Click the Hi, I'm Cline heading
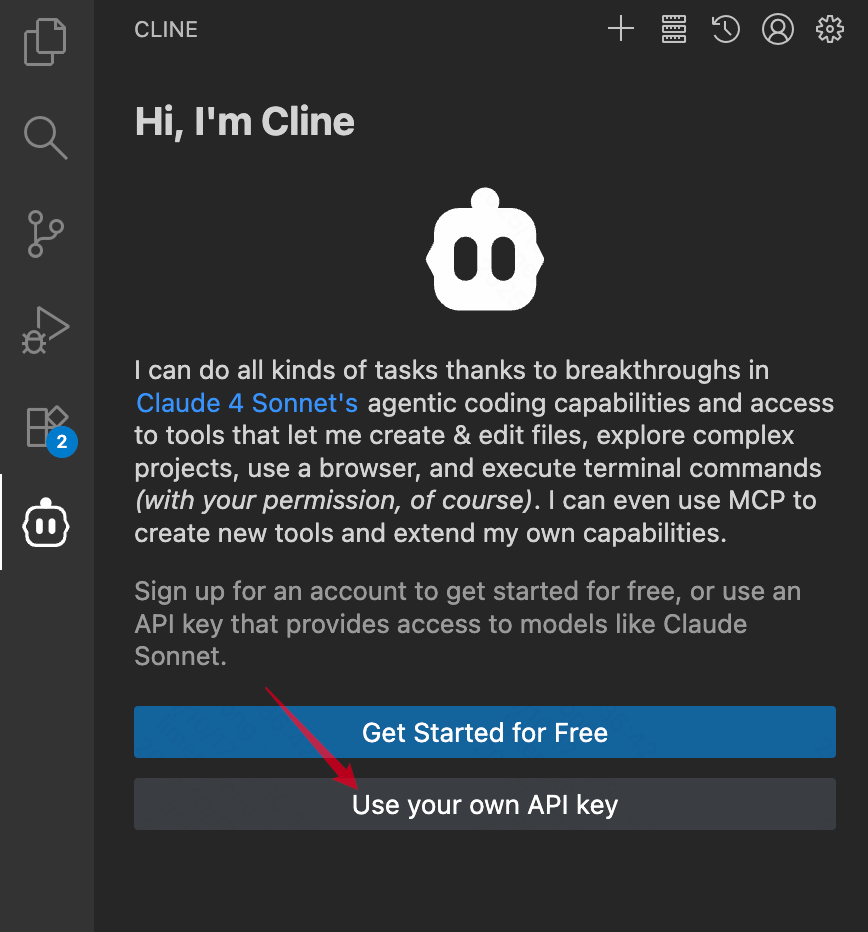The height and width of the screenshot is (932, 868). (244, 122)
